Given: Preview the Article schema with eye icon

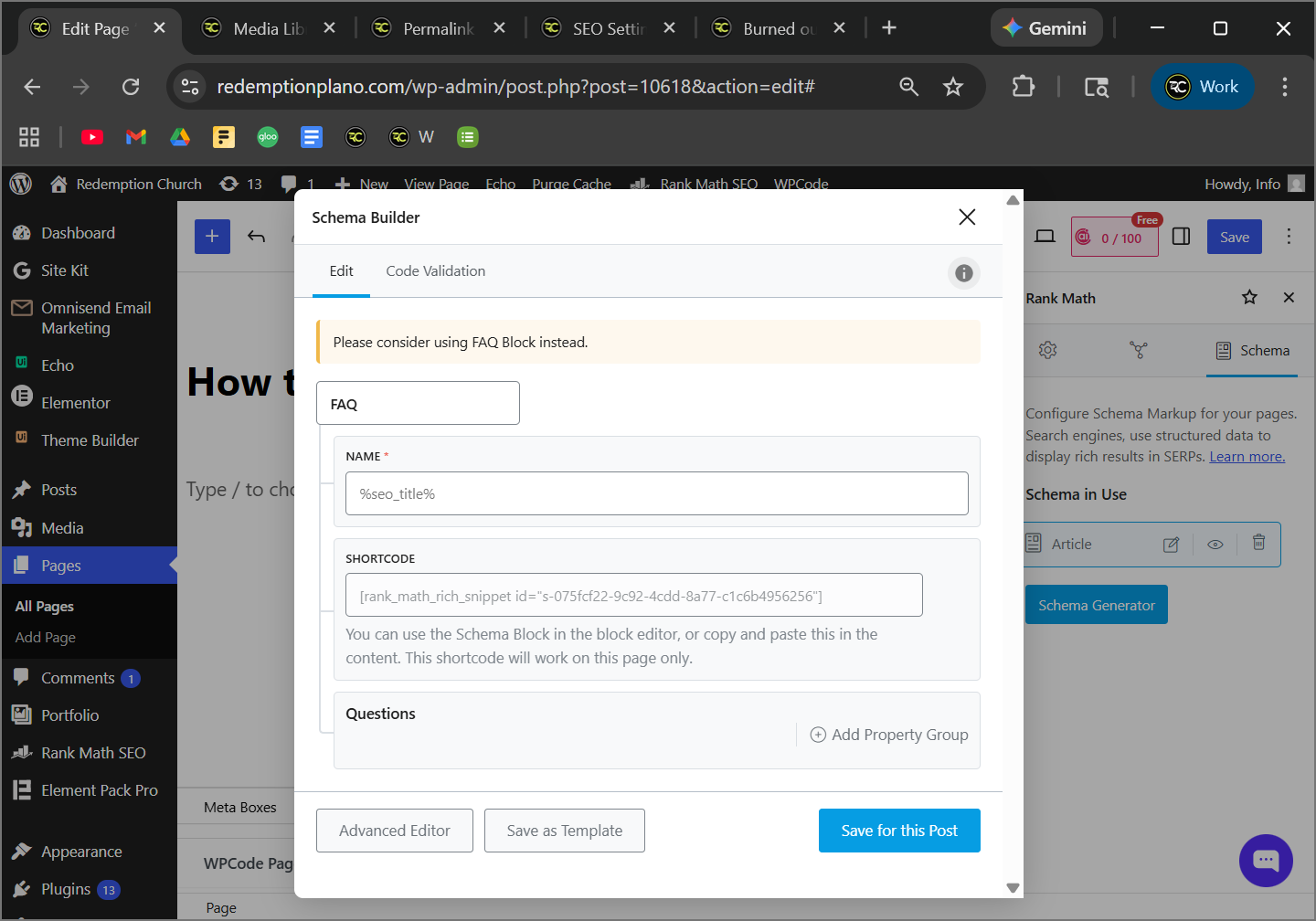Looking at the screenshot, I should point(1215,545).
